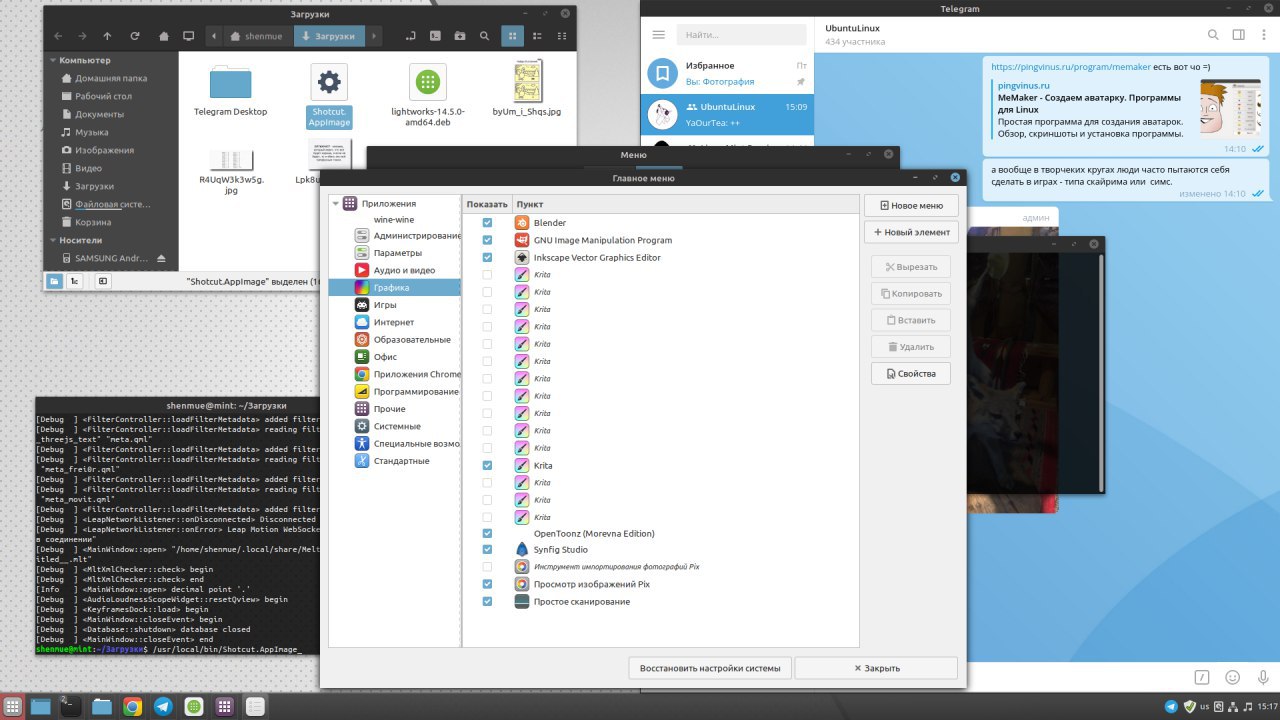Uncheck the enabled Krita entry

pyautogui.click(x=487, y=465)
